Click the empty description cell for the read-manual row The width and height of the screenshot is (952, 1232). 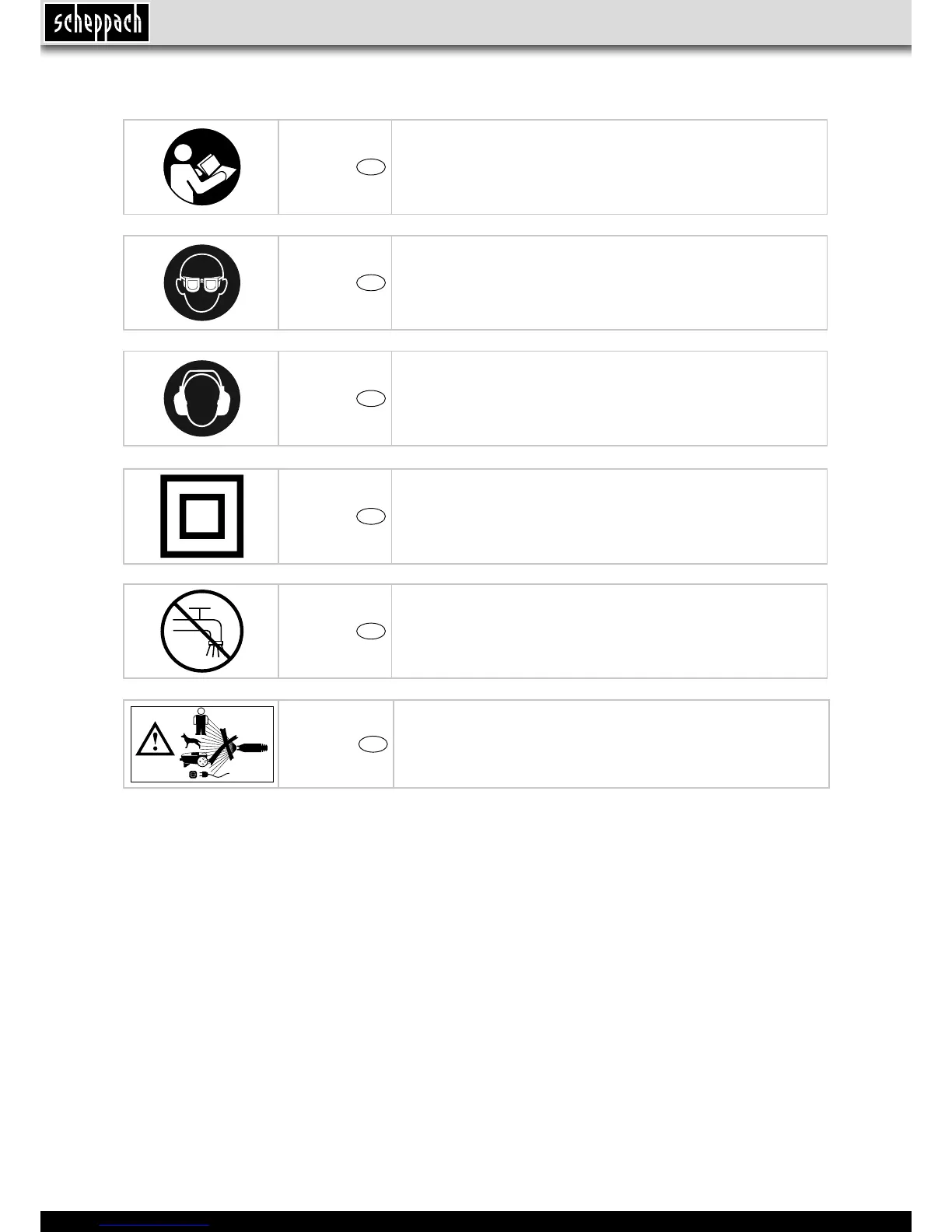(x=609, y=167)
